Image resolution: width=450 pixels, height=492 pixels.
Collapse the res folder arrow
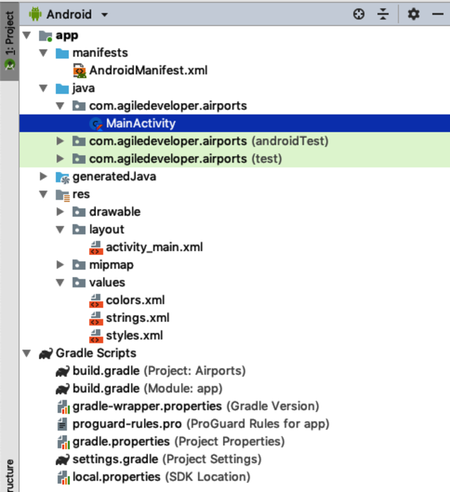(43, 194)
